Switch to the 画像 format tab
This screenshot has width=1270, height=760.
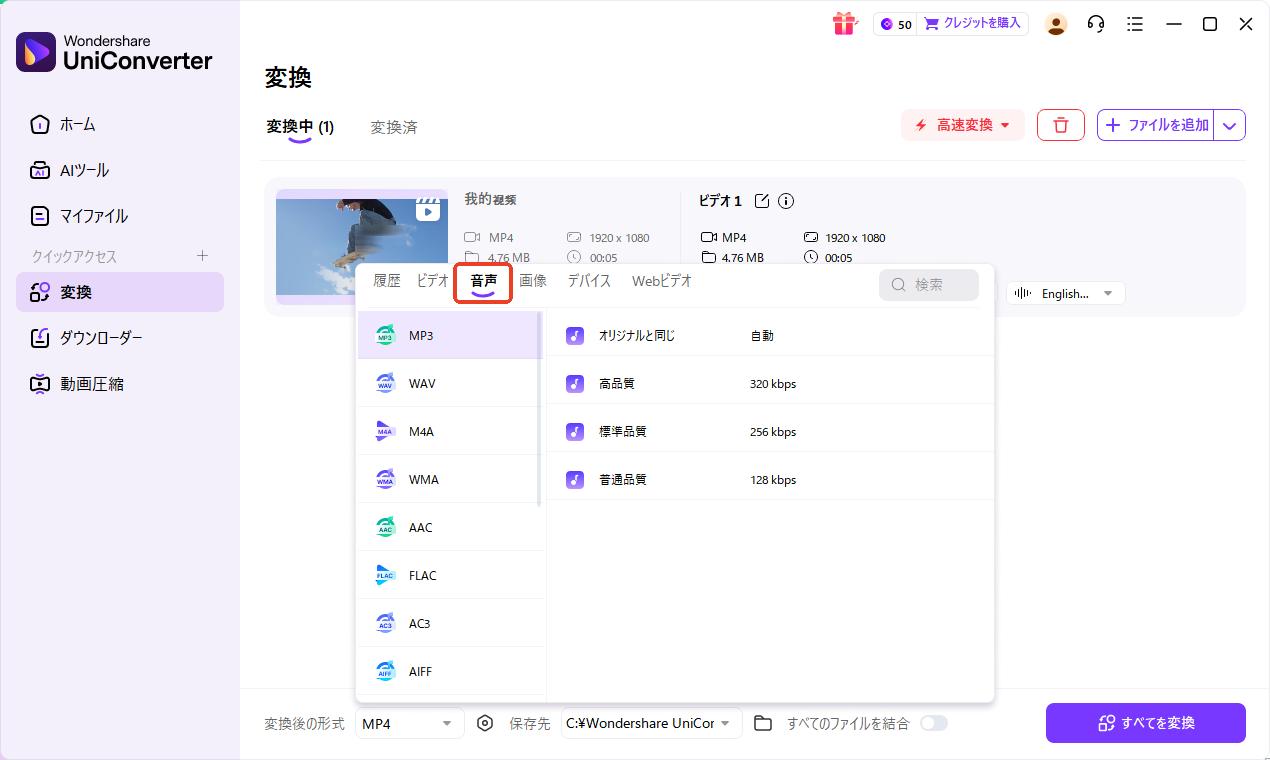click(533, 281)
